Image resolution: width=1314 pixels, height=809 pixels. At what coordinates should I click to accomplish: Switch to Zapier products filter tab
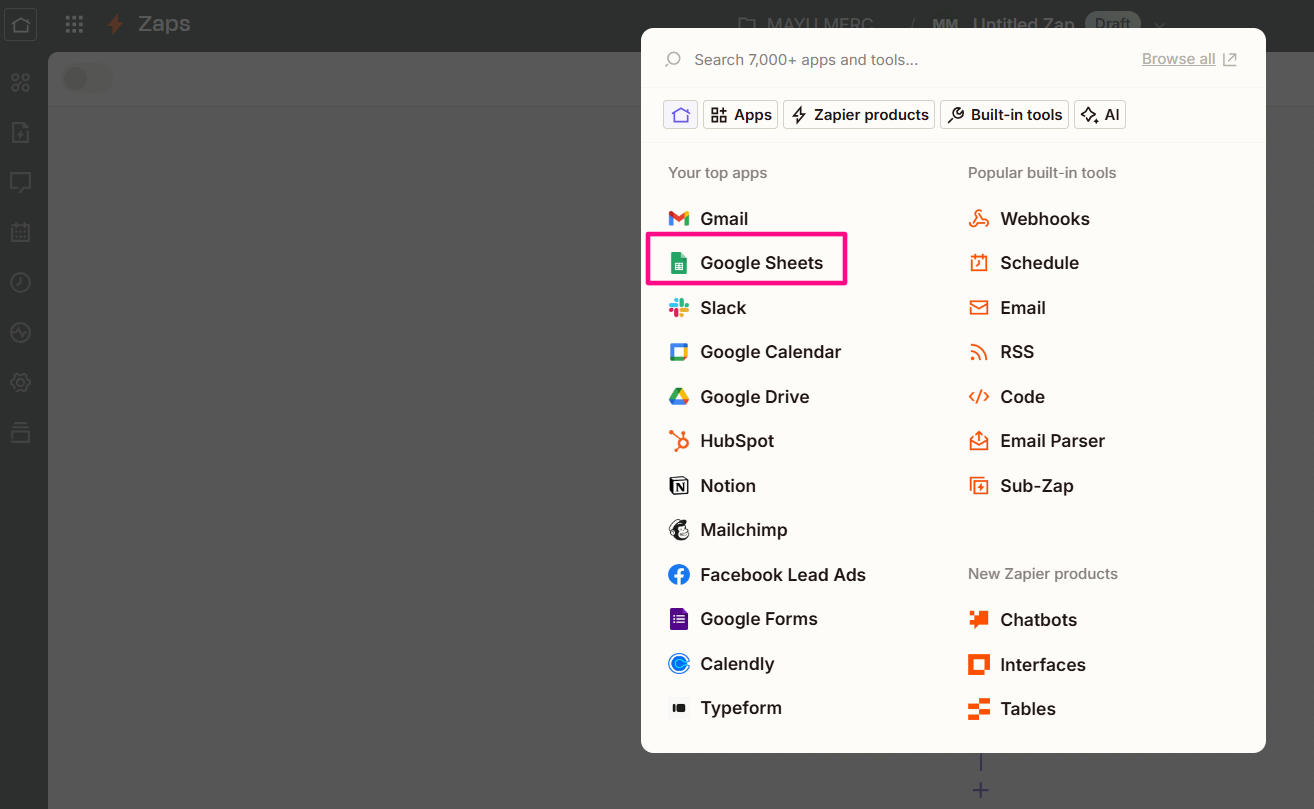pos(859,115)
